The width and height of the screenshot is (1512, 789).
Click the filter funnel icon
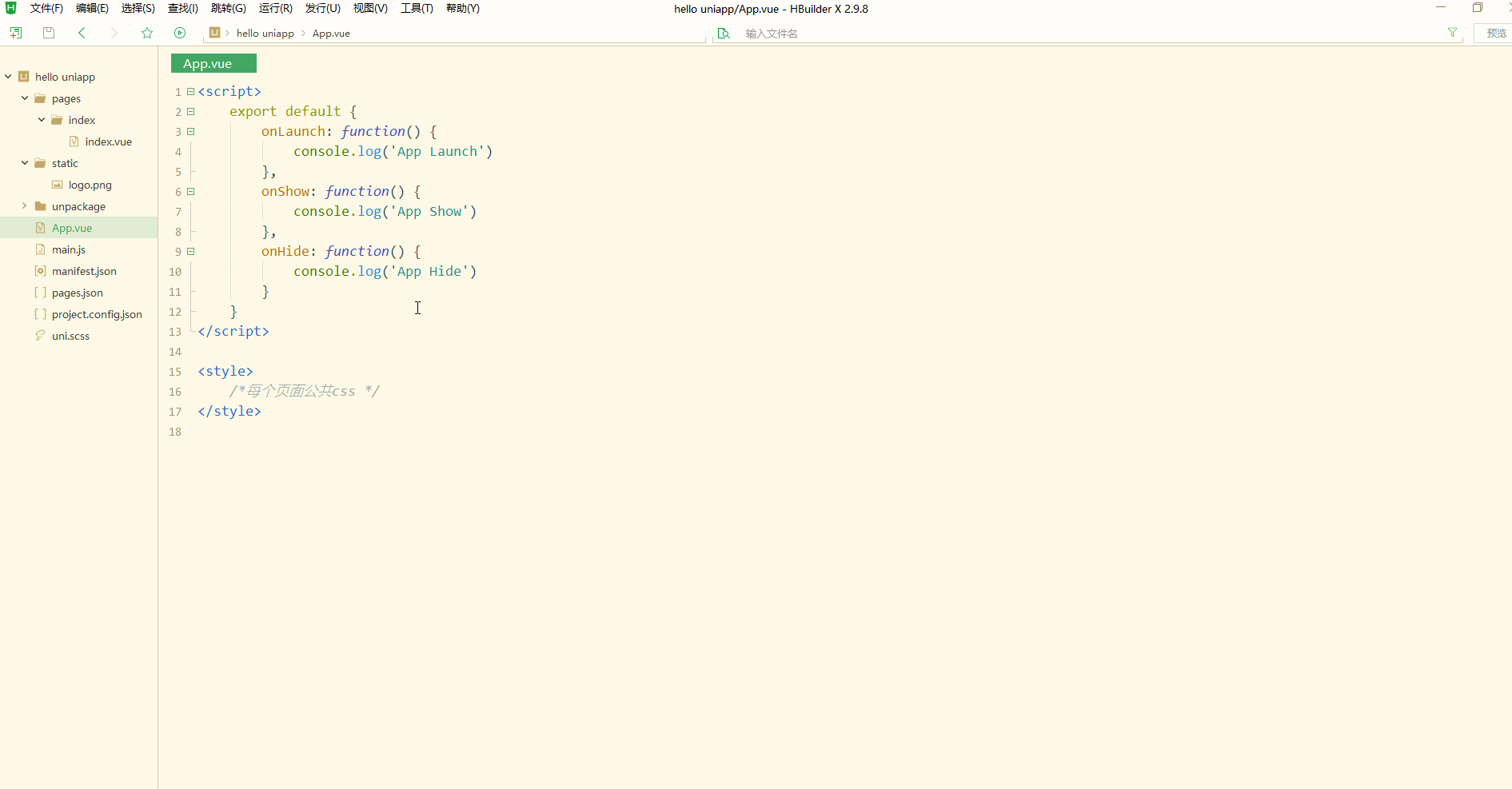[1452, 33]
